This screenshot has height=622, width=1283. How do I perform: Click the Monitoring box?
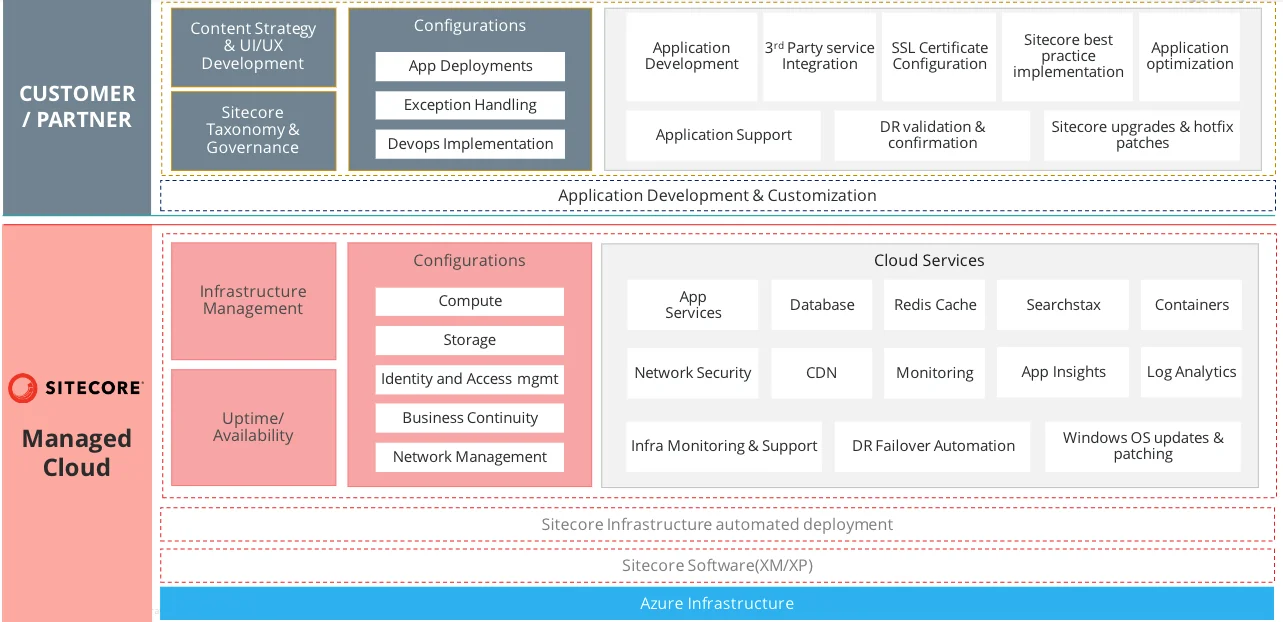tap(935, 373)
